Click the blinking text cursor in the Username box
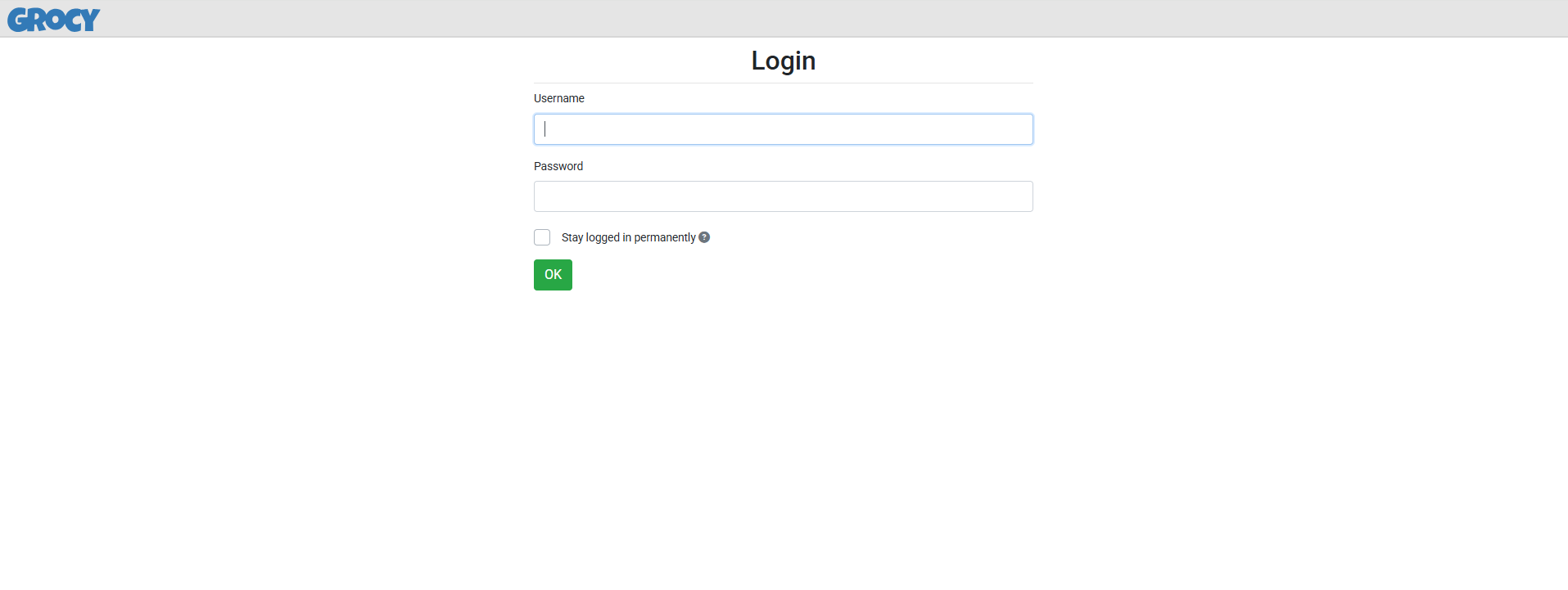Viewport: 1568px width, 590px height. point(545,128)
